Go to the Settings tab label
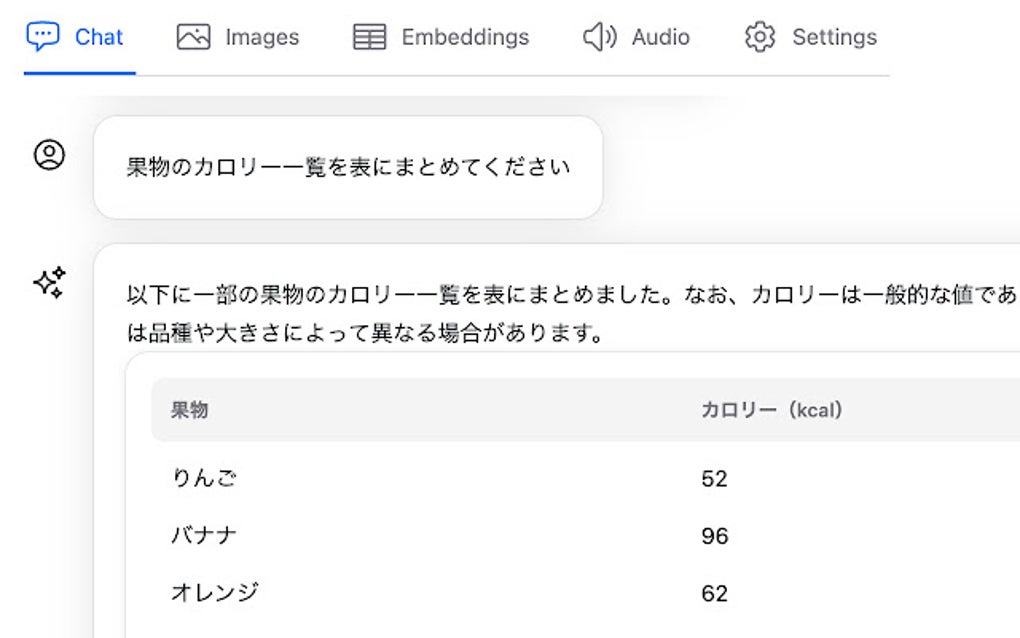 pyautogui.click(x=834, y=37)
